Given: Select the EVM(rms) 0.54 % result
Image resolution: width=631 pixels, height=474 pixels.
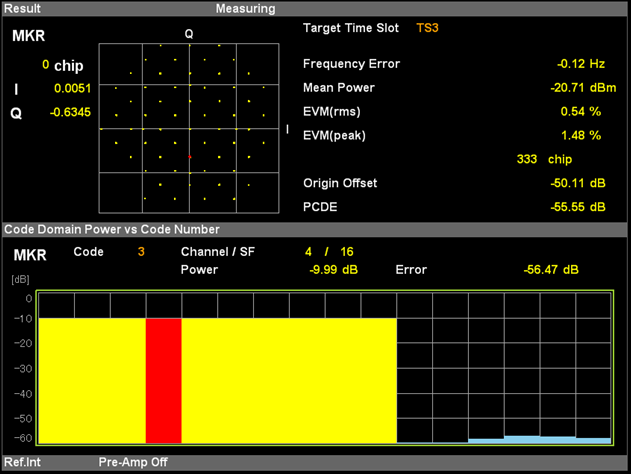Looking at the screenshot, I should pyautogui.click(x=580, y=111).
